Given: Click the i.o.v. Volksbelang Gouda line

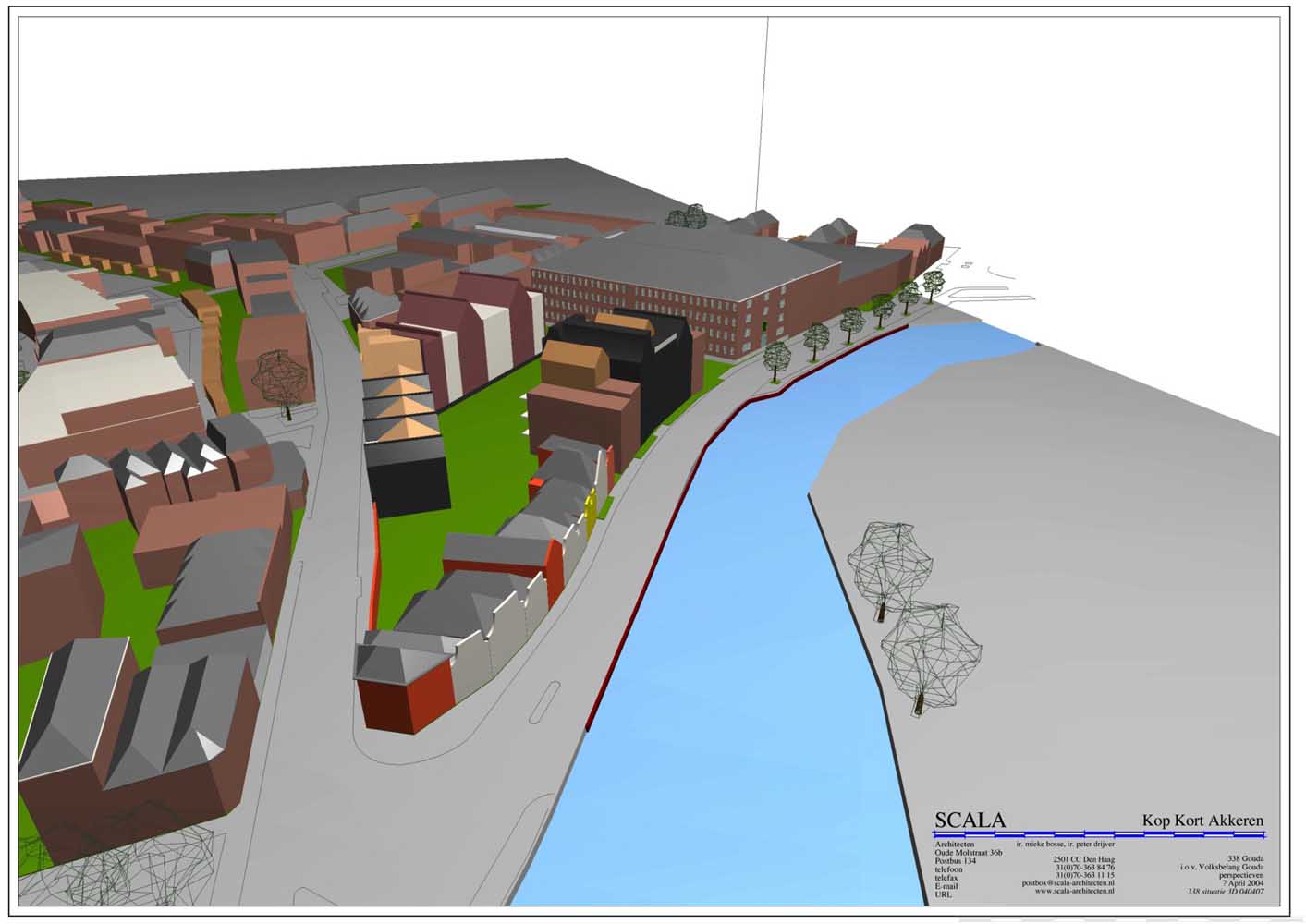Looking at the screenshot, I should pos(1222,867).
